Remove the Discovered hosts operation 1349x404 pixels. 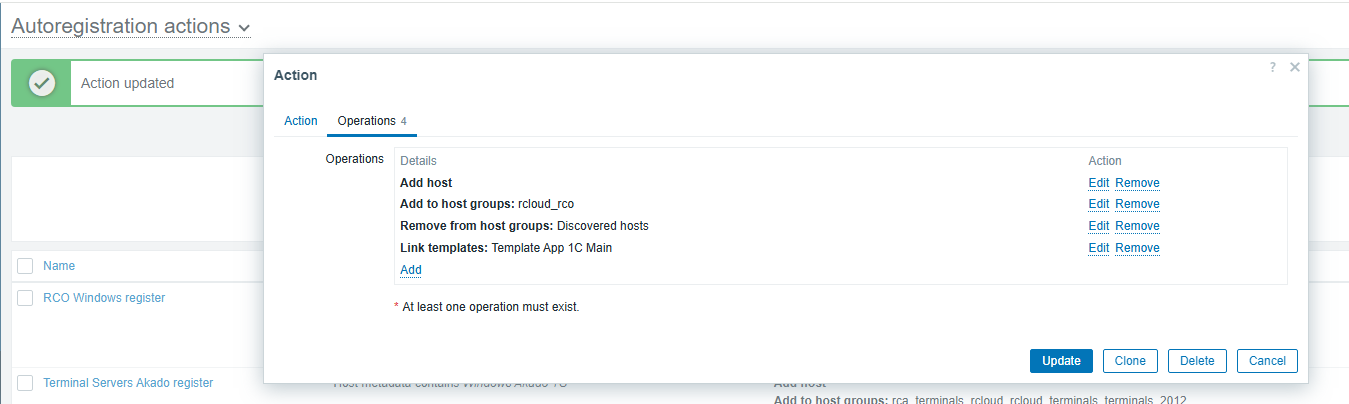1137,226
